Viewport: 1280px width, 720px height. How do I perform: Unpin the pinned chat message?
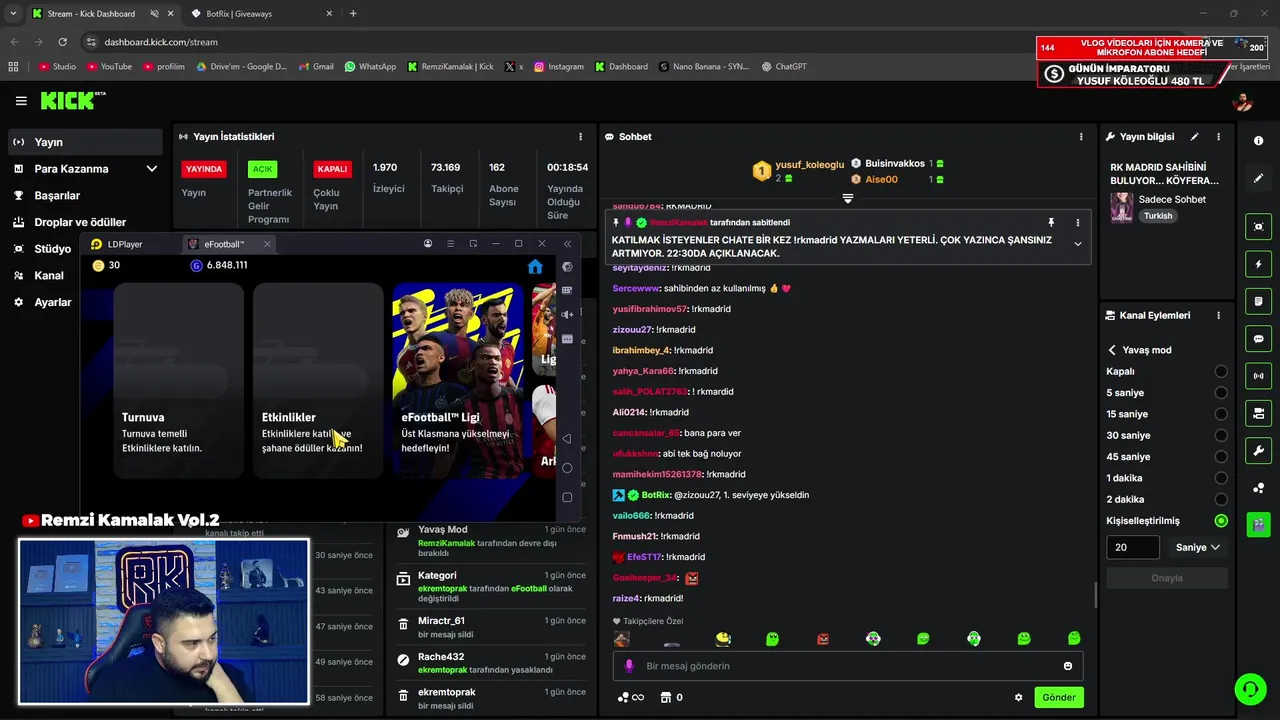click(x=1051, y=222)
